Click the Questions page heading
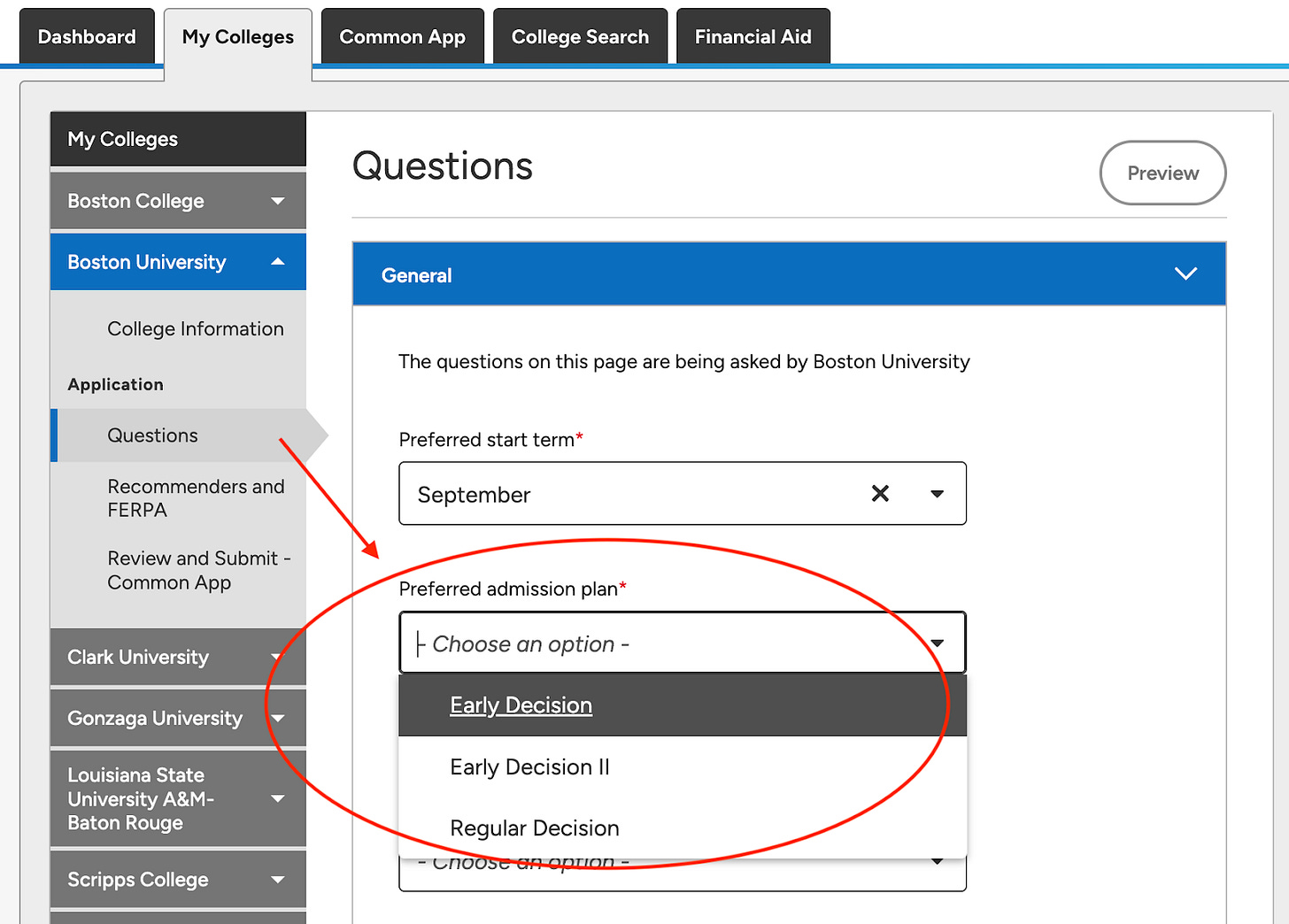Screen dimensions: 1289x924 [443, 166]
